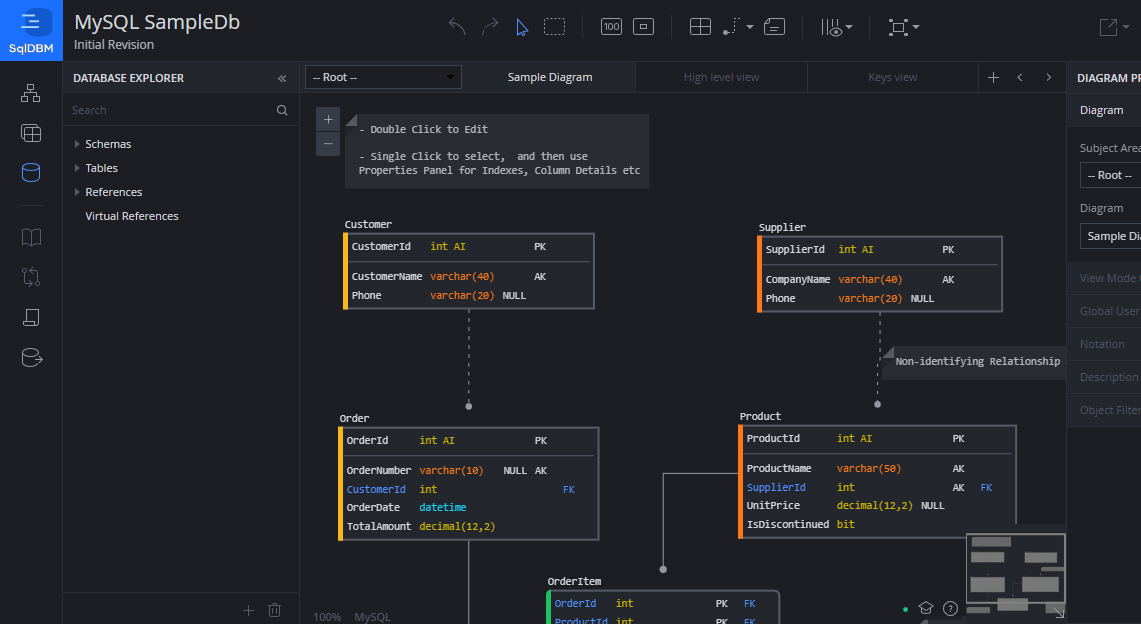Screen dimensions: 1141x624
Task: Zoom out with the canvas minus button
Action: click(x=328, y=143)
